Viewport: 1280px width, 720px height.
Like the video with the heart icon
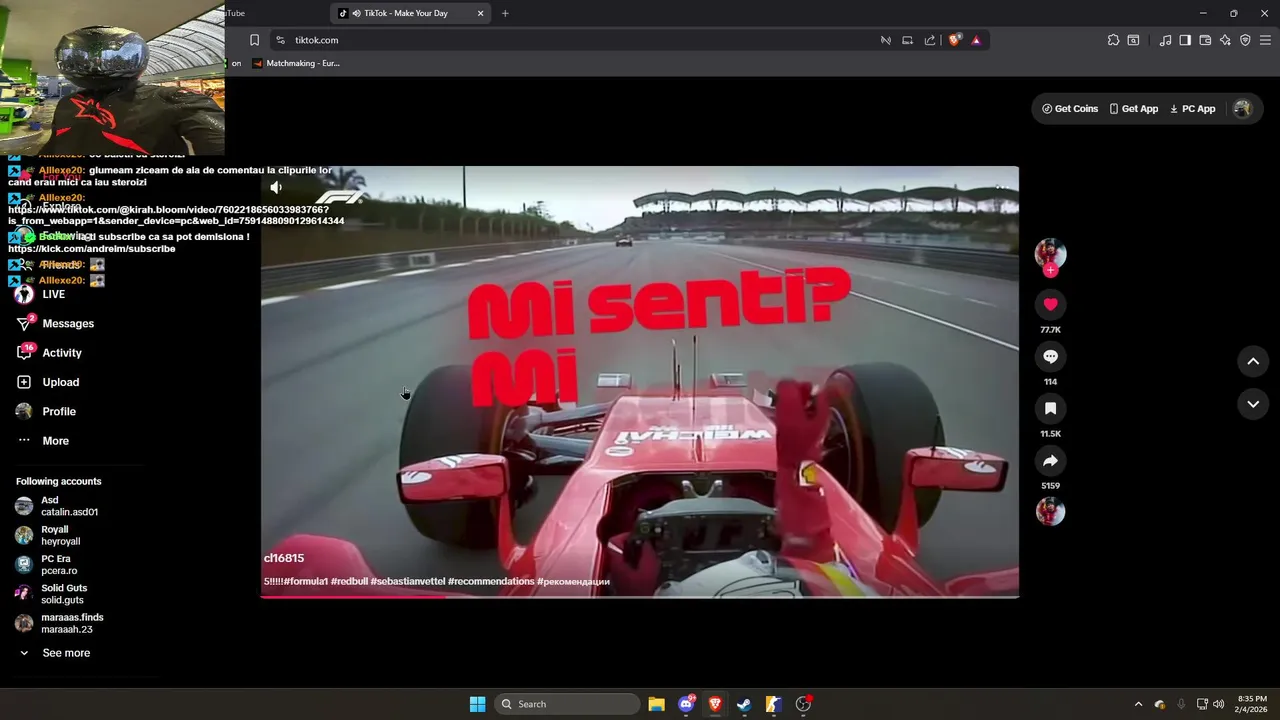[x=1050, y=304]
